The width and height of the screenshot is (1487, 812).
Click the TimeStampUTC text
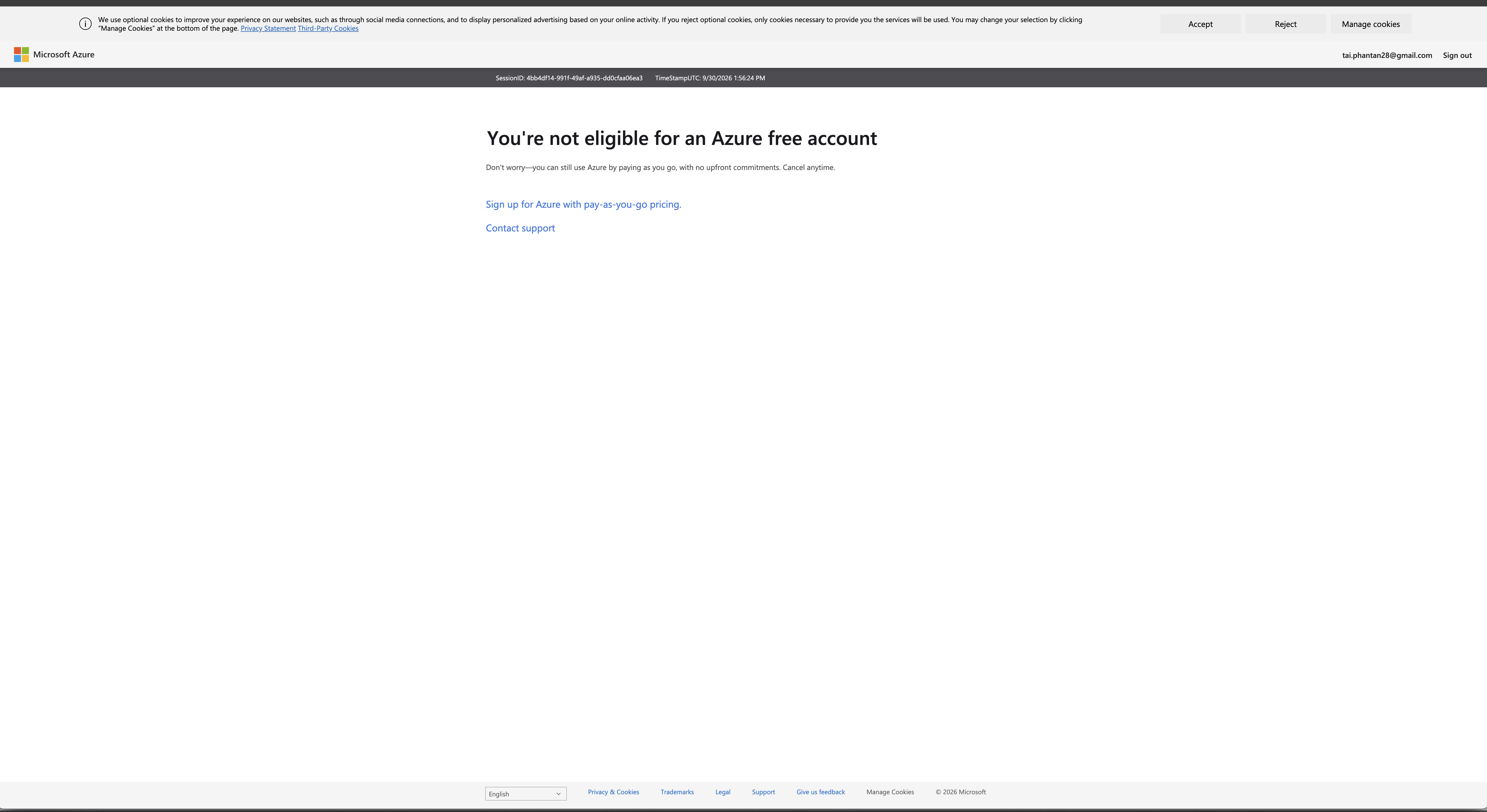click(x=710, y=78)
